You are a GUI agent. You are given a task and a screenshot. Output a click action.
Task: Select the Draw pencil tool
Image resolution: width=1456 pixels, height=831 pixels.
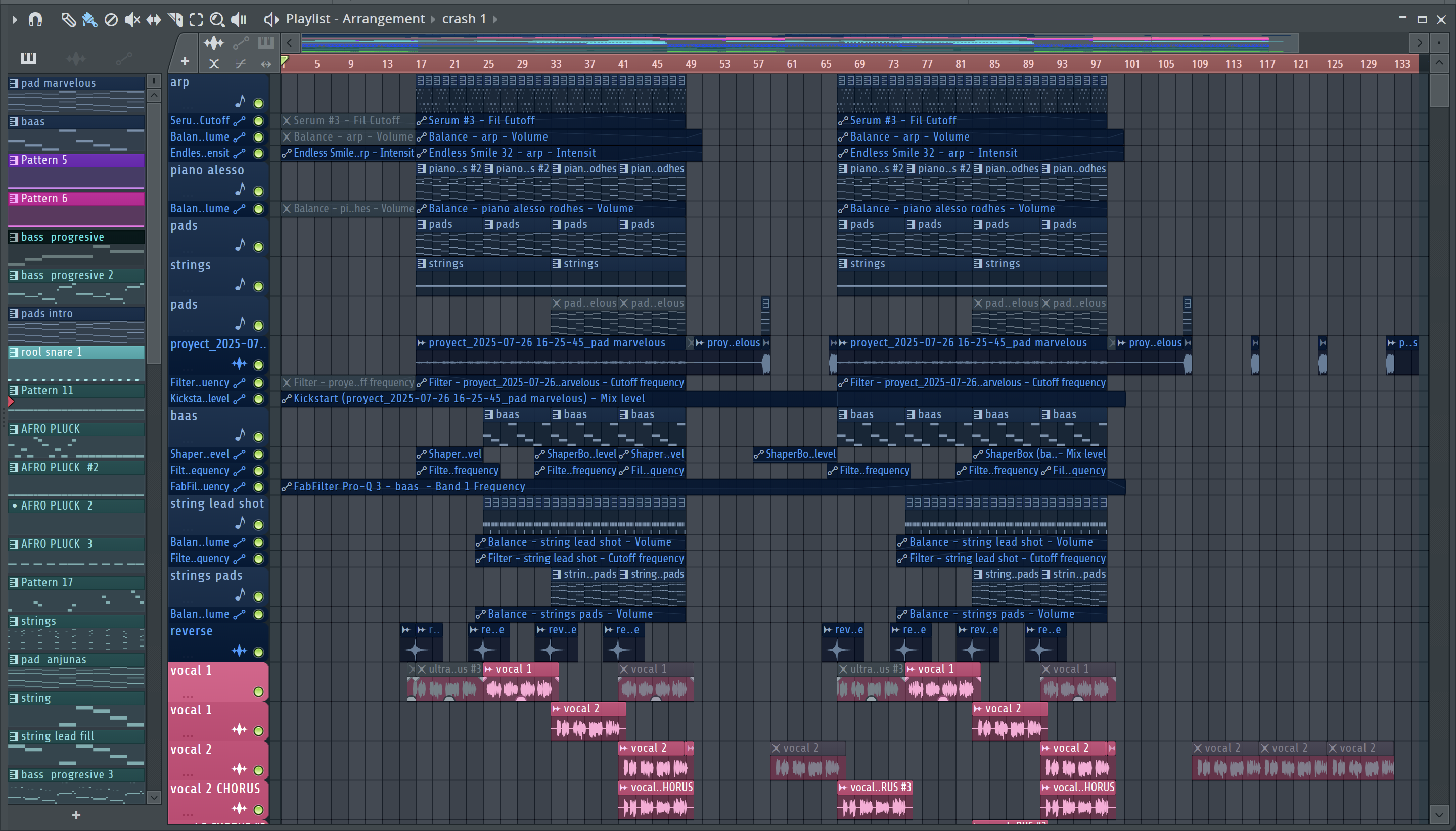pos(68,19)
